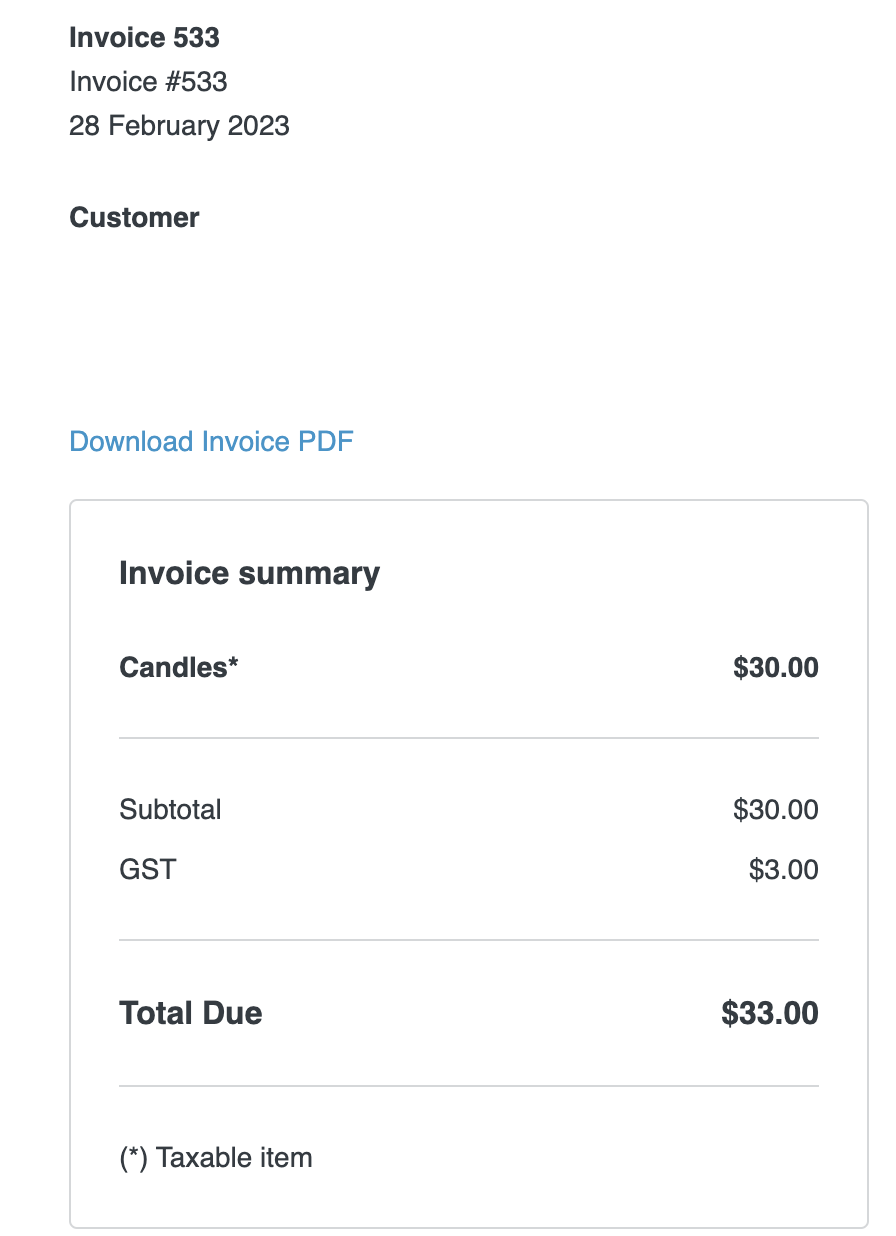Screen dimensions: 896x1236
Task: Select the Invoice #533 number line
Action: tap(148, 81)
